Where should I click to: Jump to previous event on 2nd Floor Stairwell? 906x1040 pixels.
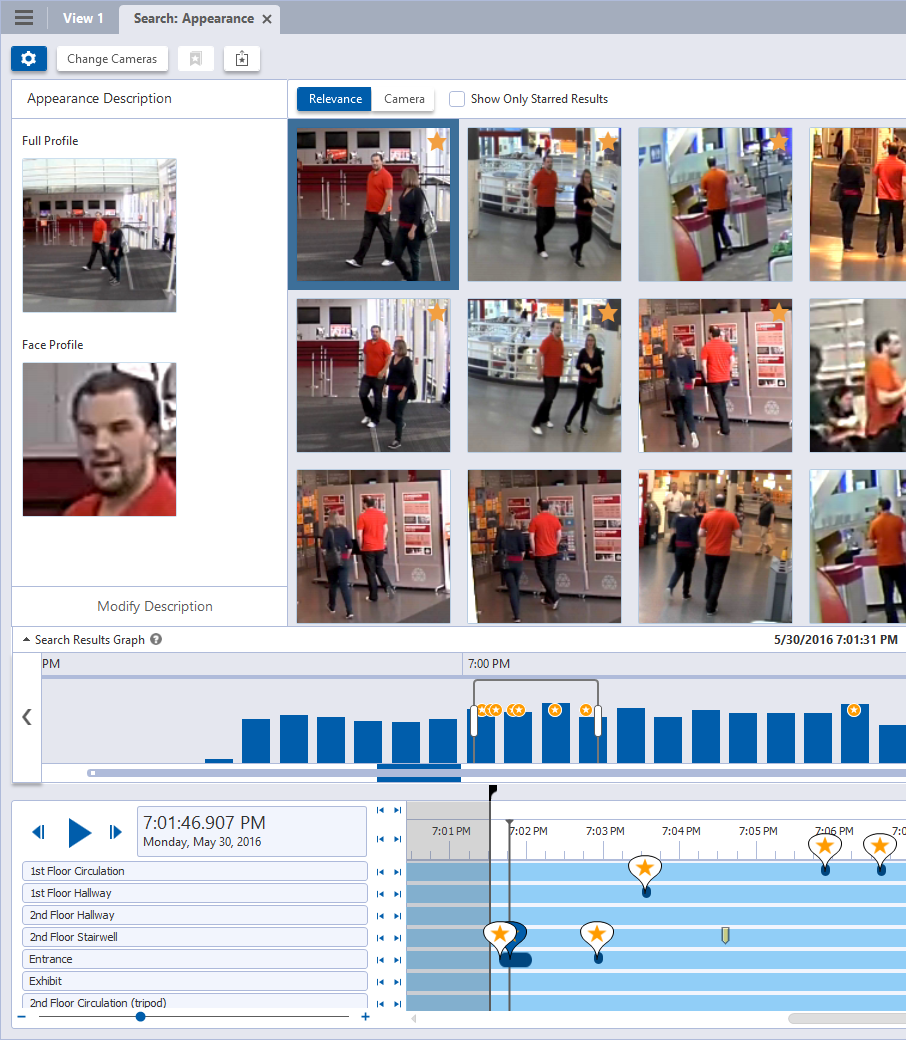coord(380,937)
